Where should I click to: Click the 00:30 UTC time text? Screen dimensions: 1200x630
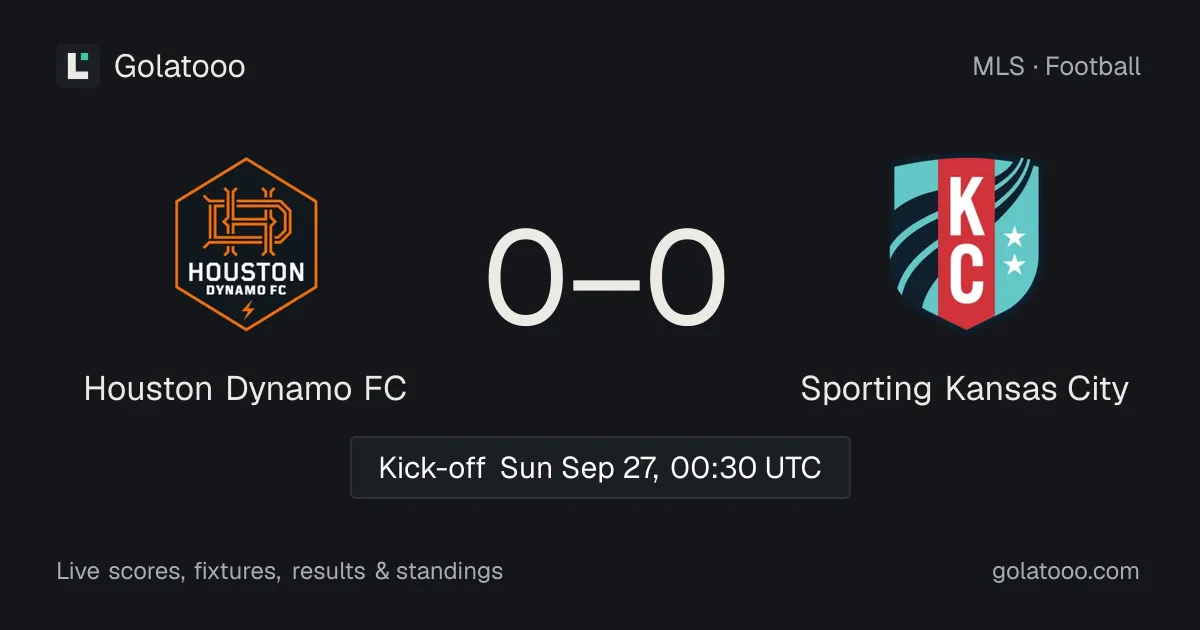pyautogui.click(x=744, y=467)
